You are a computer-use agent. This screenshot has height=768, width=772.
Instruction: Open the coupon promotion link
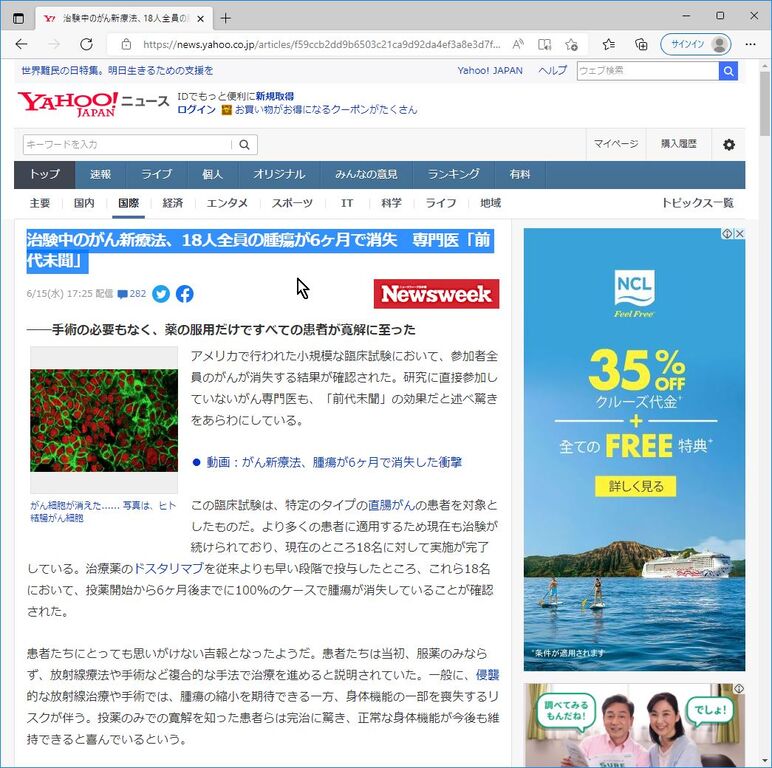[x=326, y=109]
